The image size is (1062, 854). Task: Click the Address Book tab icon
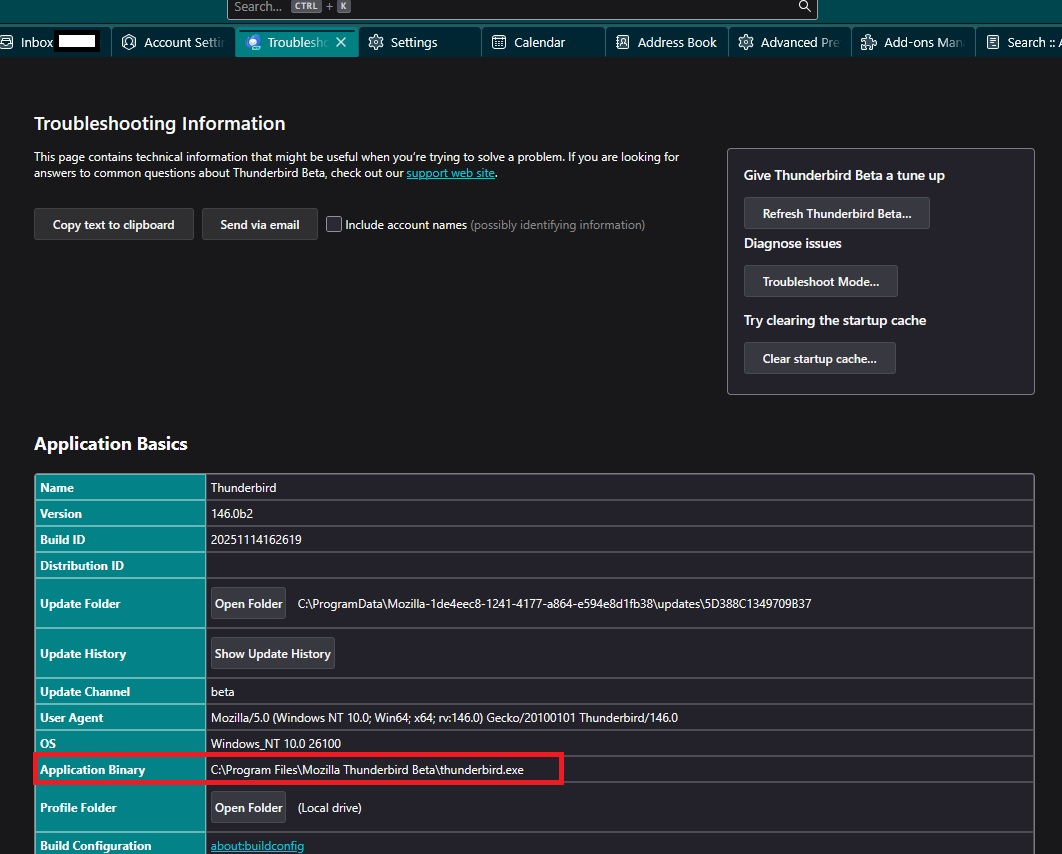pos(622,43)
